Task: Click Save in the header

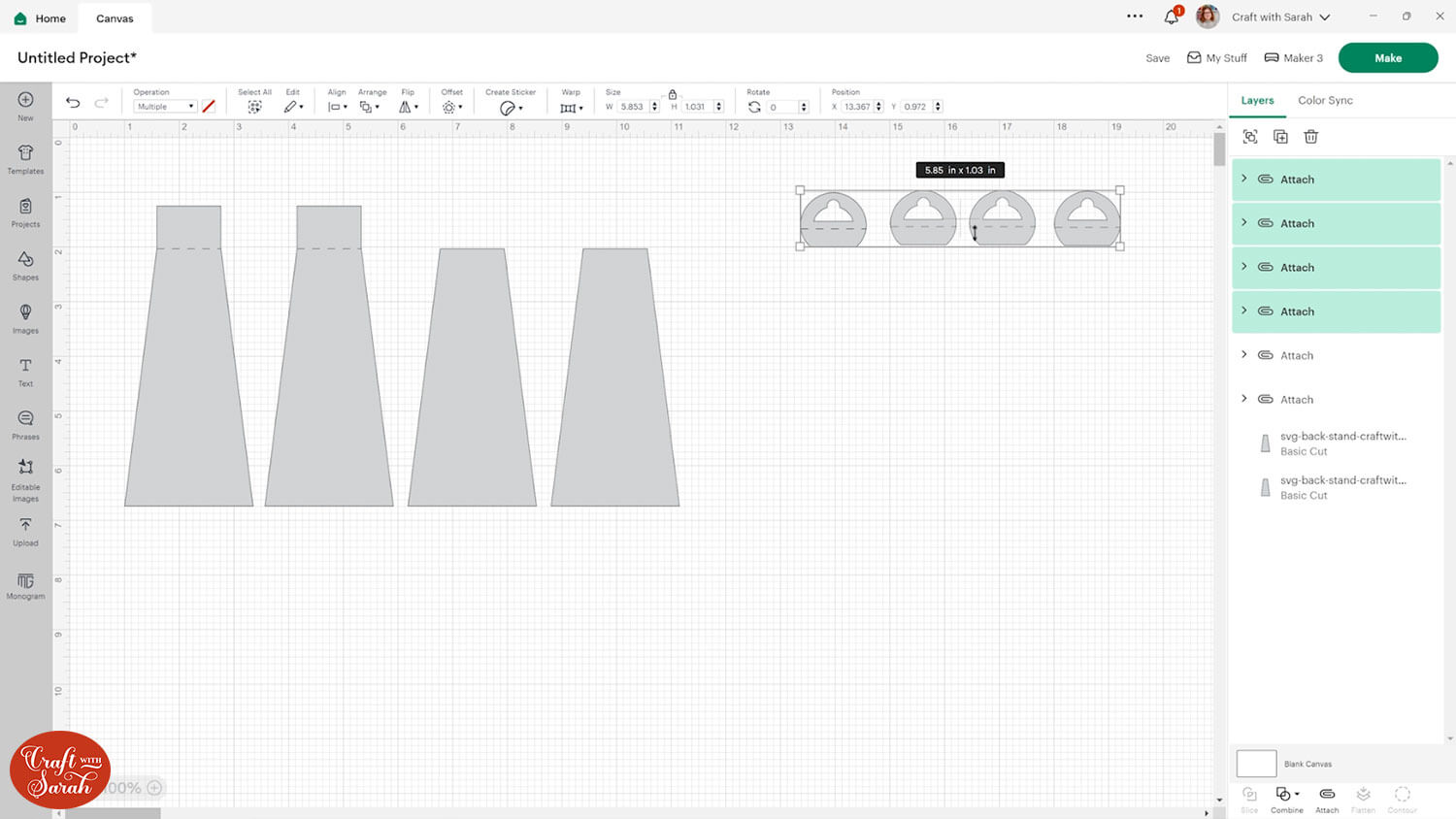Action: (x=1157, y=58)
